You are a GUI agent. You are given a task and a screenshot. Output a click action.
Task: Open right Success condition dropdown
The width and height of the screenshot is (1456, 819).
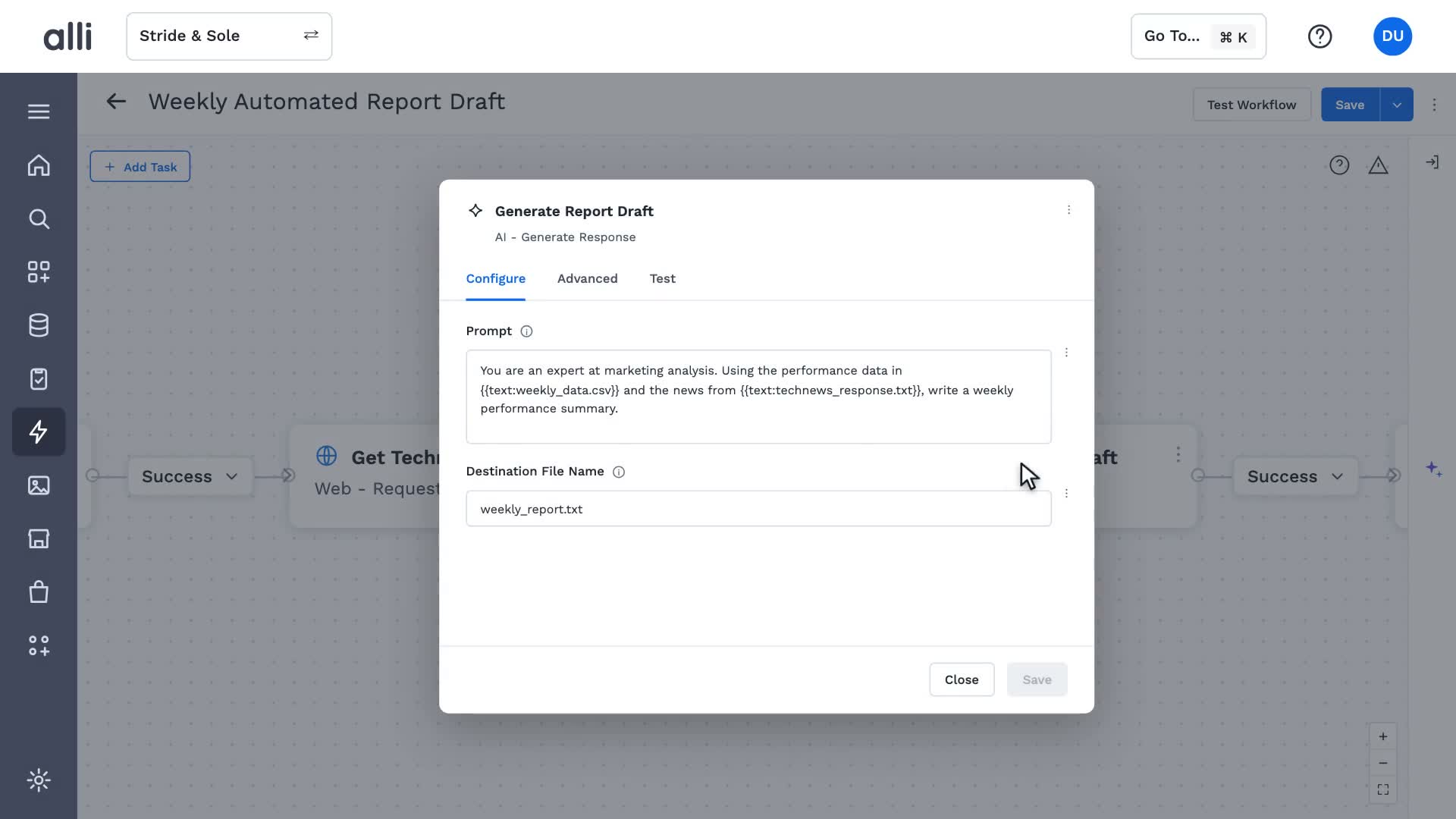[x=1295, y=476]
